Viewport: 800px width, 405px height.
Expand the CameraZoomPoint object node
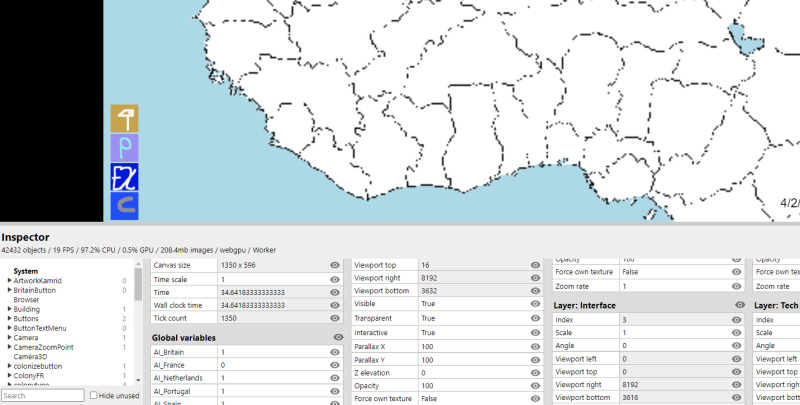tap(10, 347)
